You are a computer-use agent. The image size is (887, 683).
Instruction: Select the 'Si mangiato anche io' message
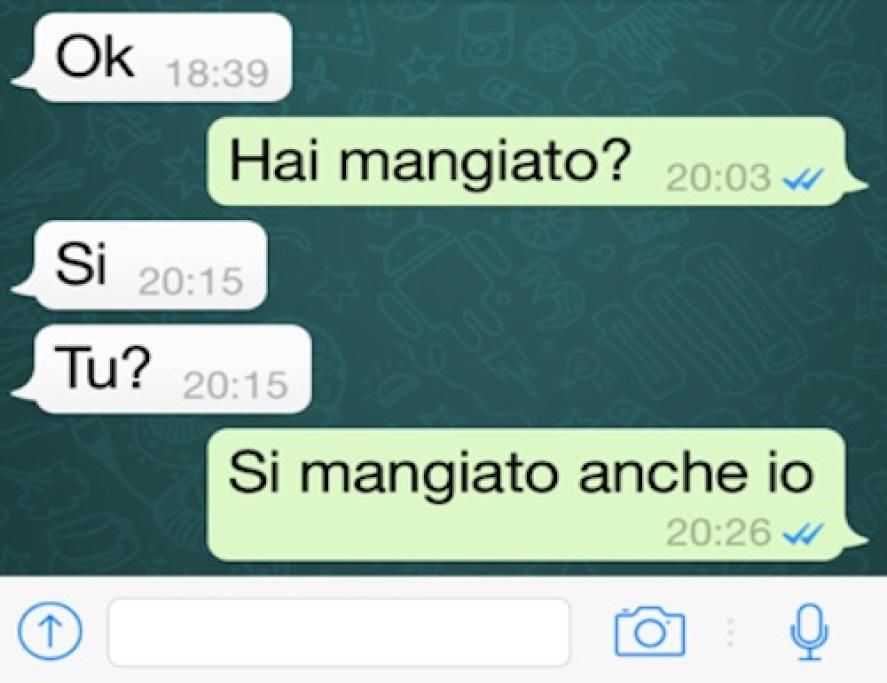(536, 495)
